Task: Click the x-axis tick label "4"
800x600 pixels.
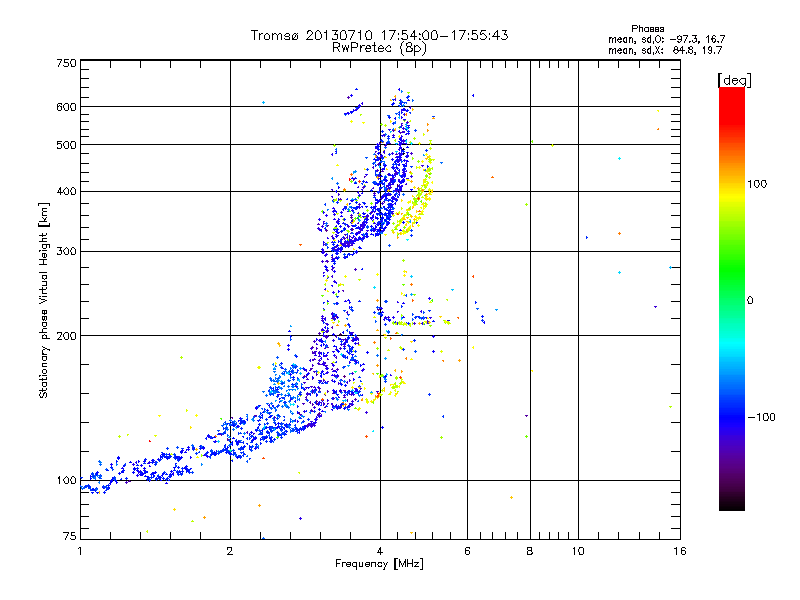Action: (380, 551)
